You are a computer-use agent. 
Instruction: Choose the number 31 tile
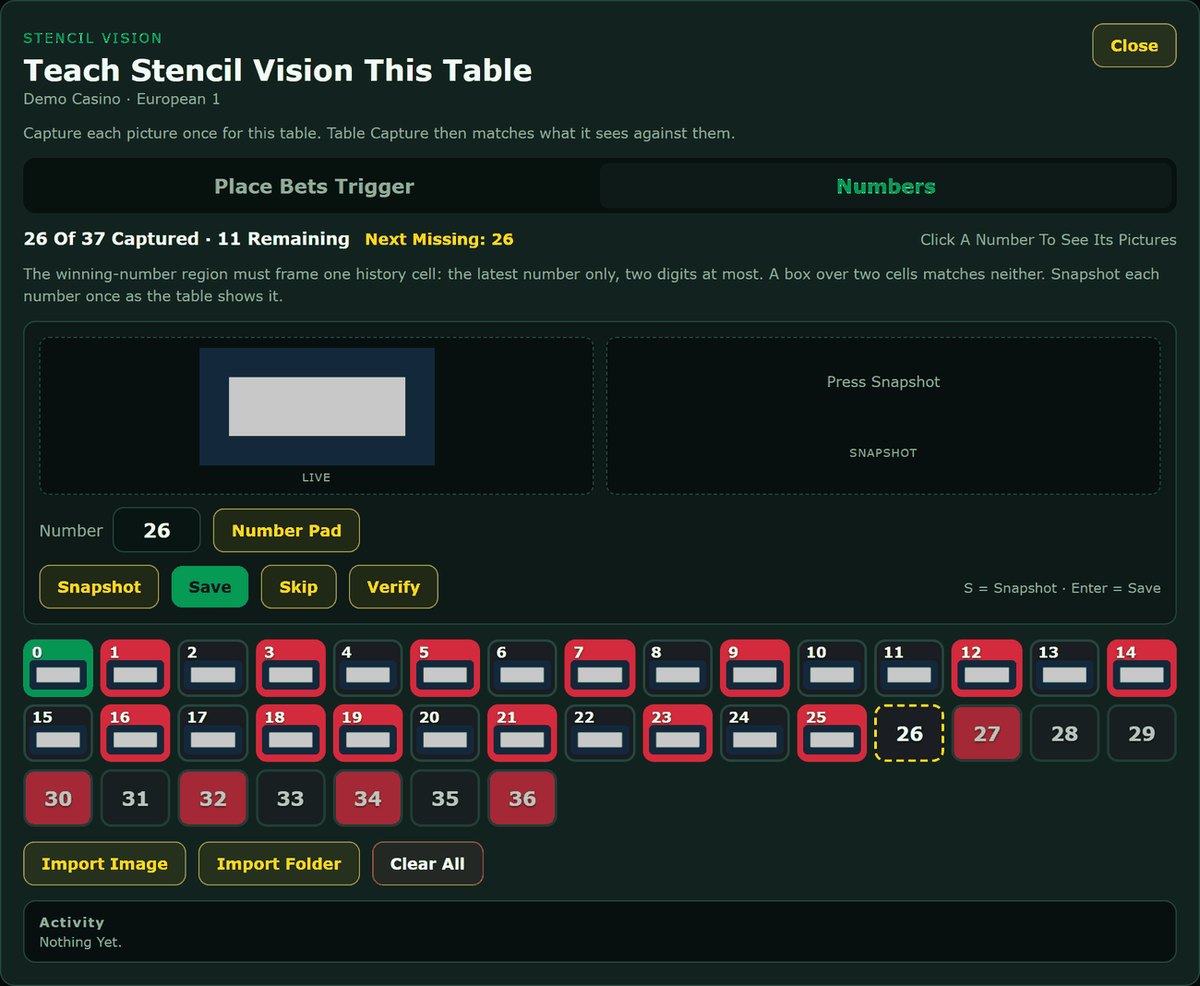click(x=135, y=798)
